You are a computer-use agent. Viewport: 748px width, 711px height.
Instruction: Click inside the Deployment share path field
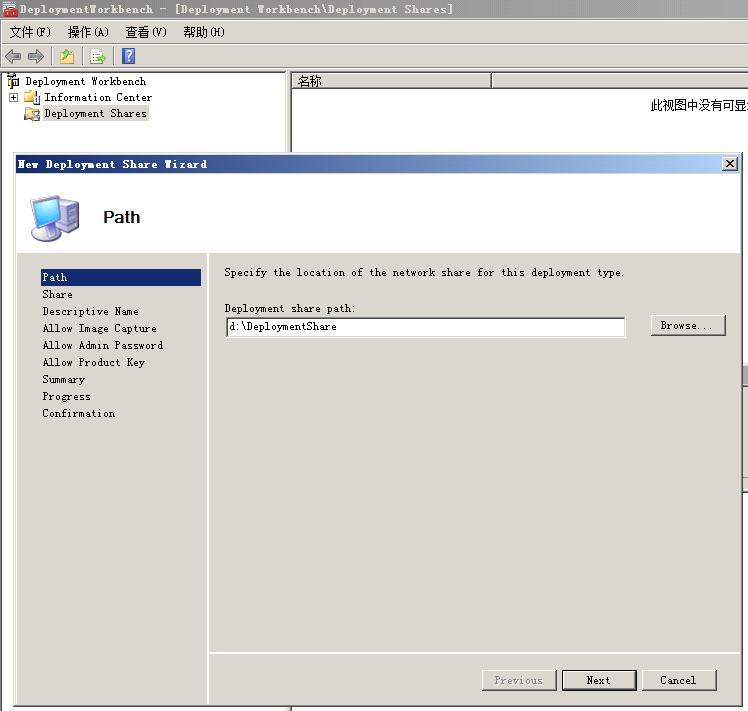click(x=424, y=327)
